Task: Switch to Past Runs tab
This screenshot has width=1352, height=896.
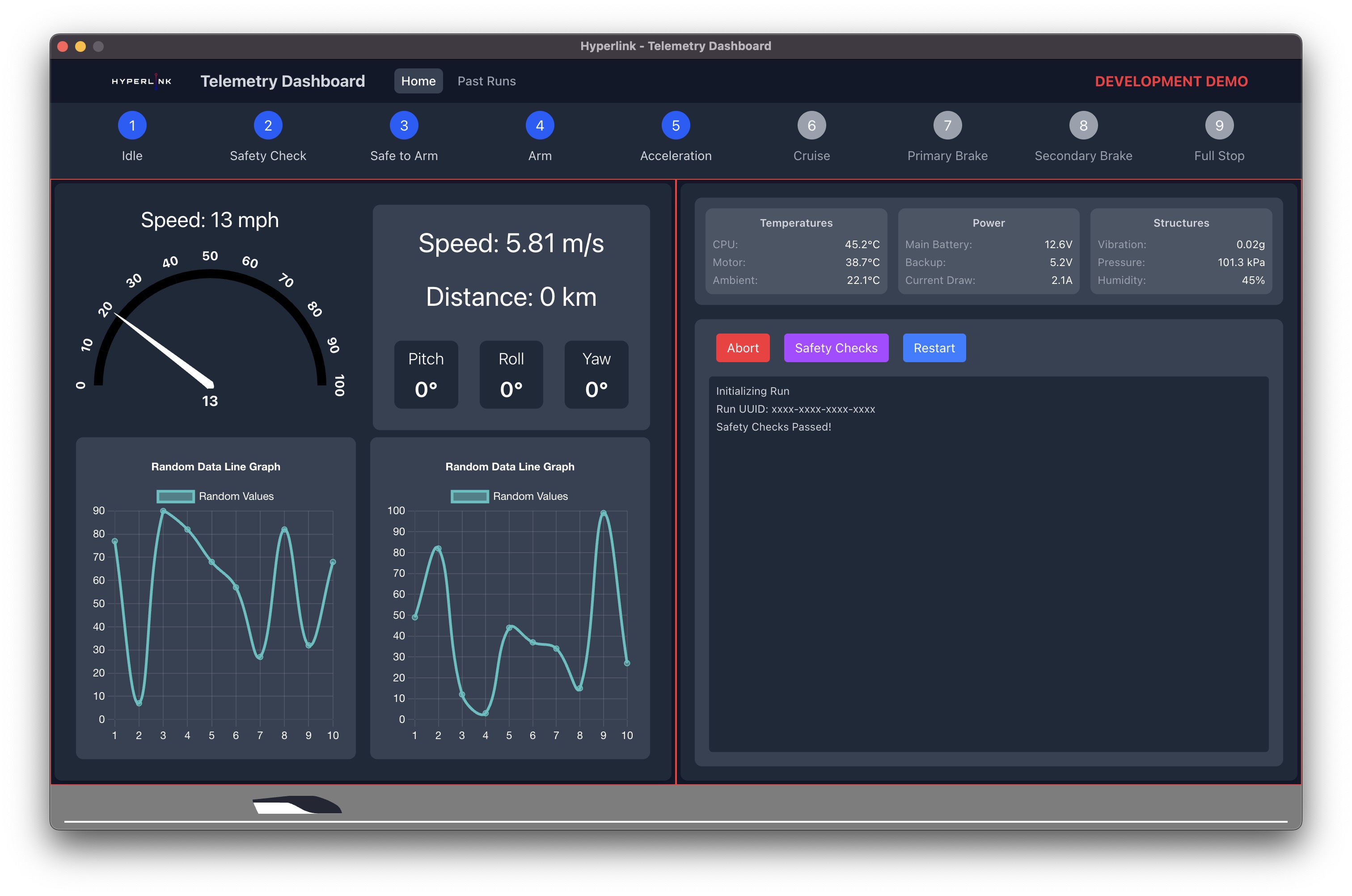Action: point(486,81)
